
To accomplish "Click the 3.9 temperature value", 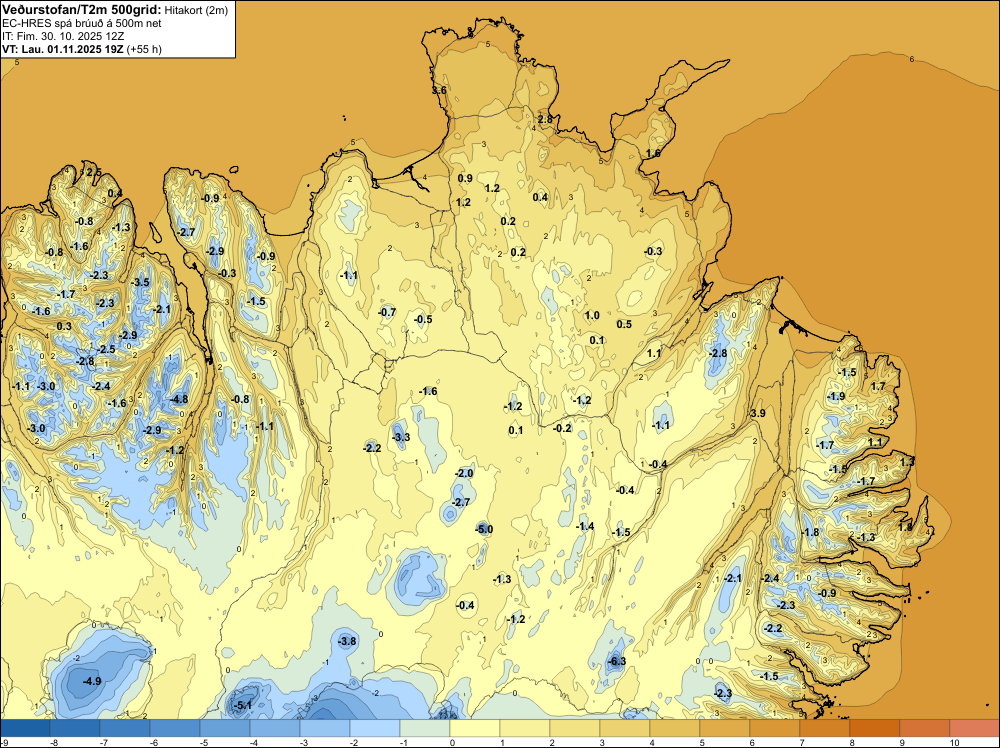I will [758, 413].
